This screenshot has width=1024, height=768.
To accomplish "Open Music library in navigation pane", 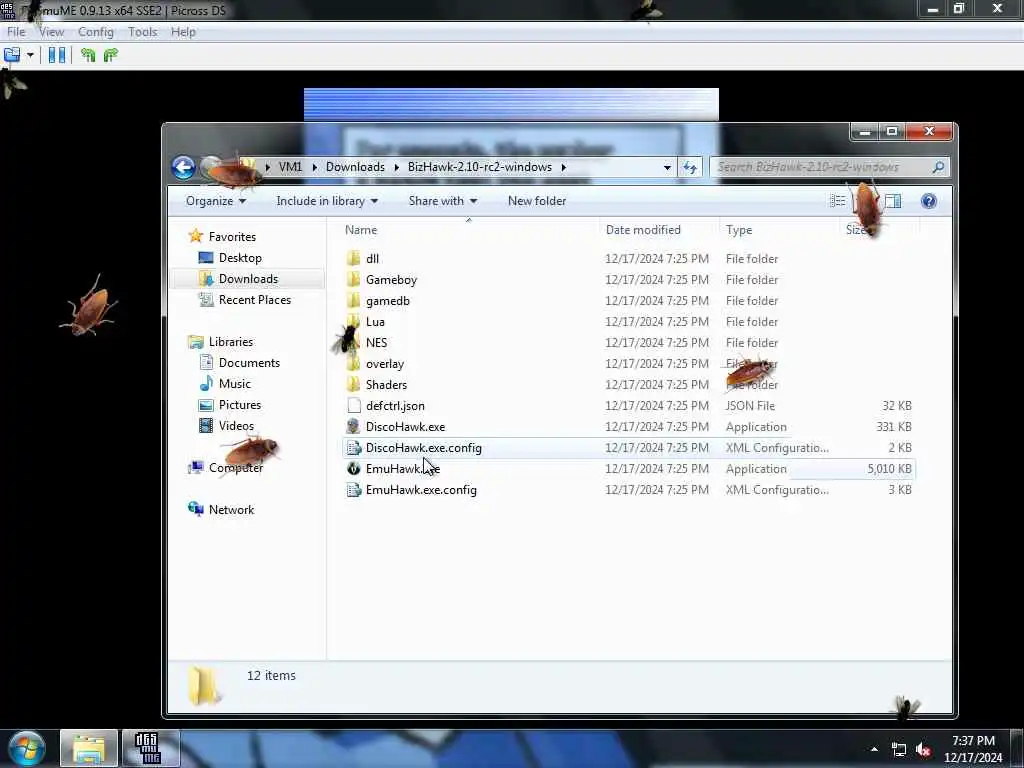I will (225, 383).
